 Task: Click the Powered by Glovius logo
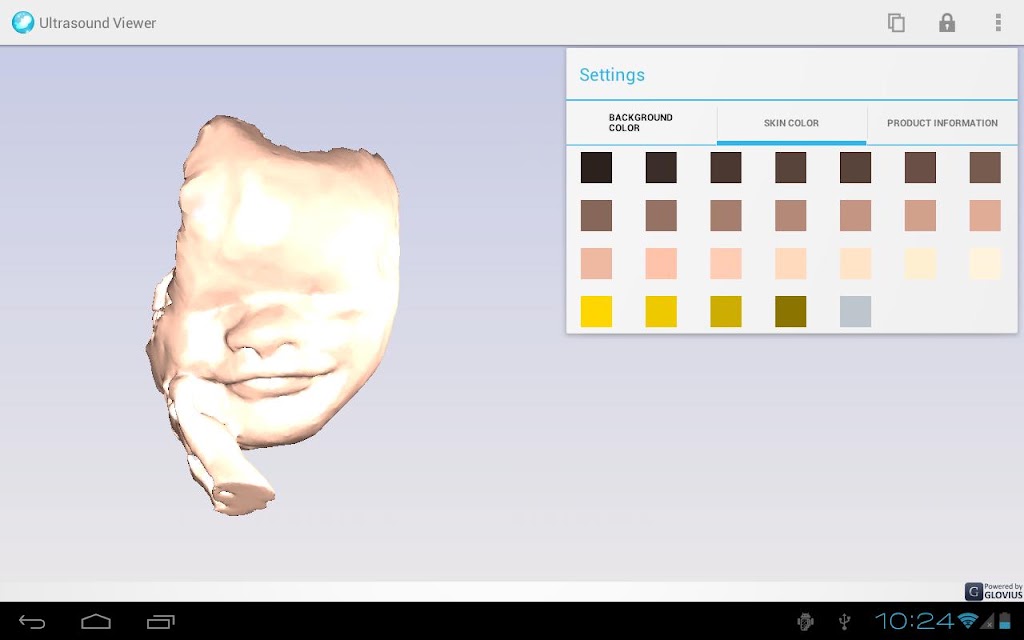tap(993, 591)
